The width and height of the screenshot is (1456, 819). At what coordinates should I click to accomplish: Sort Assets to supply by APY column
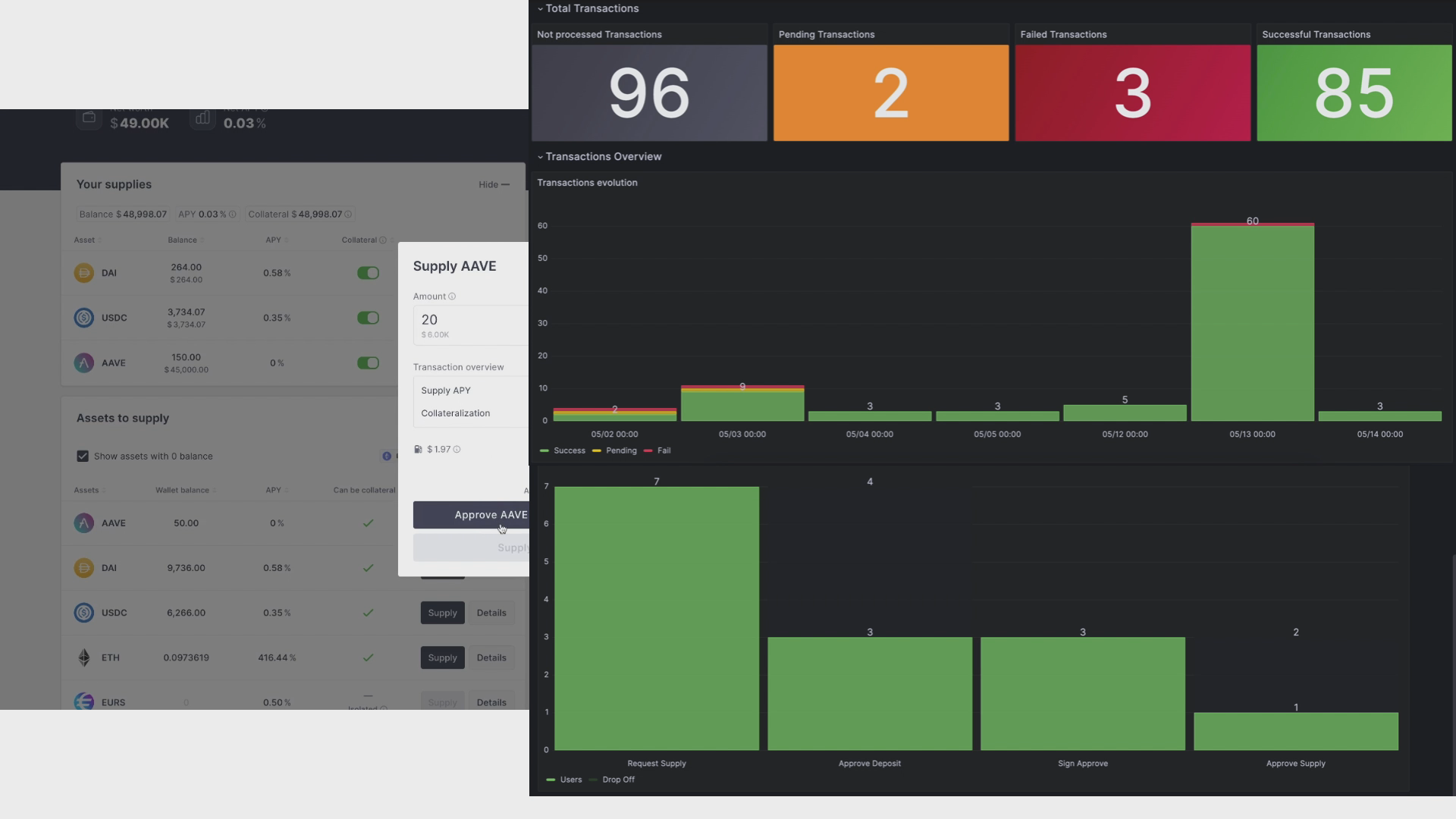tap(277, 491)
